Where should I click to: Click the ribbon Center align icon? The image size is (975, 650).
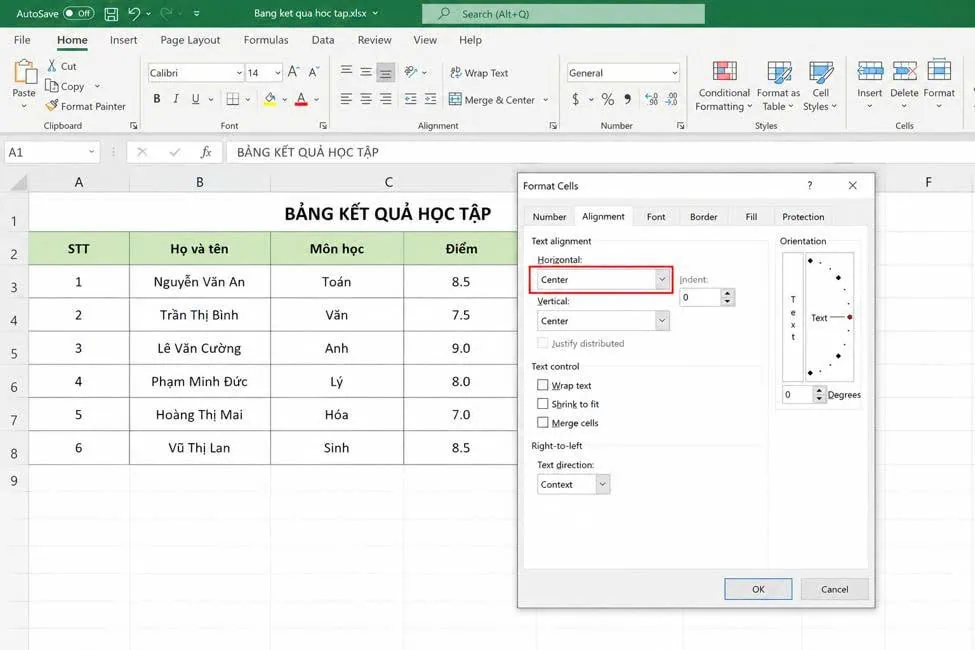click(366, 98)
